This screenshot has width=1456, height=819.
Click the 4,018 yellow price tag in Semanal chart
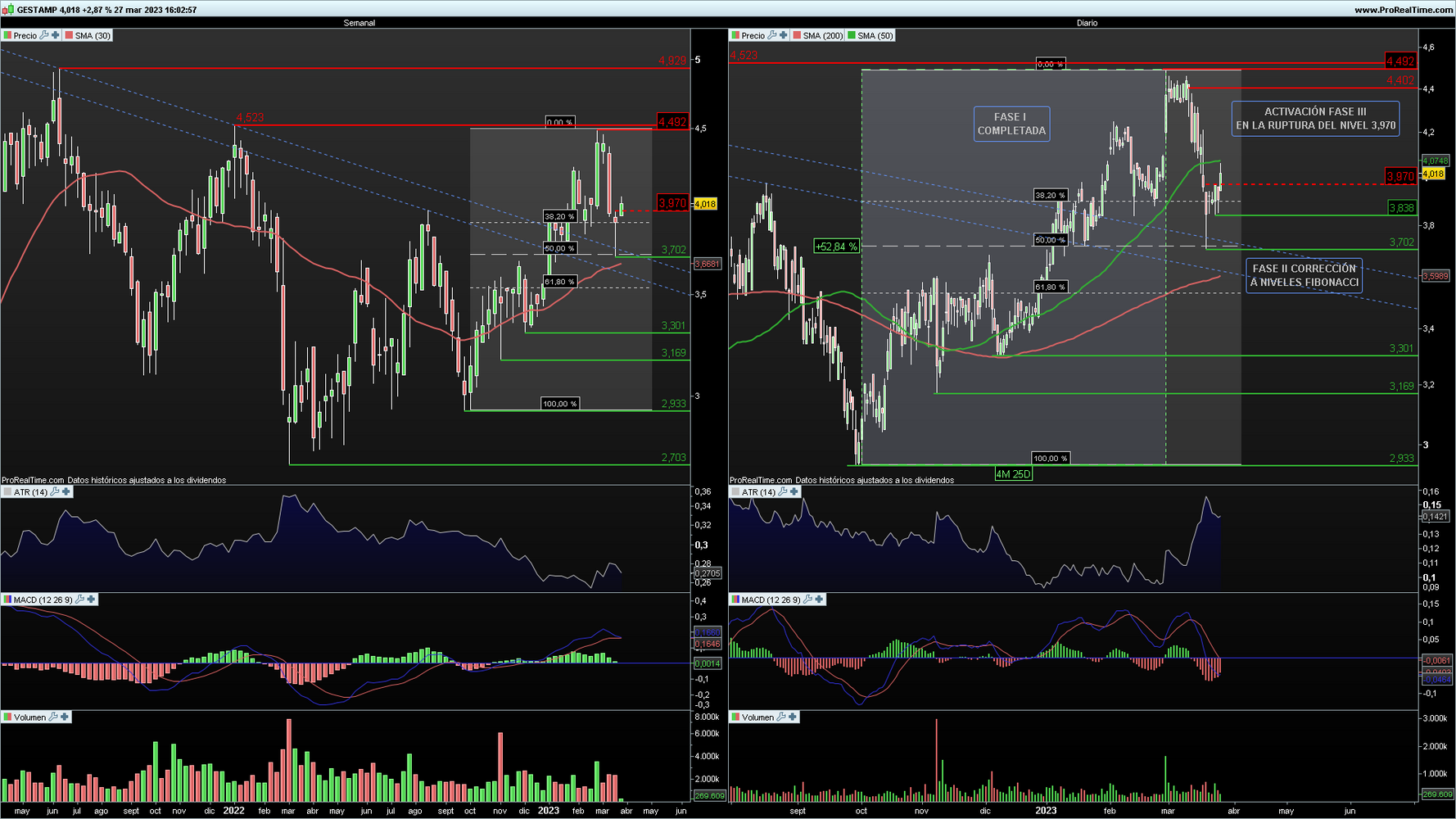point(705,204)
